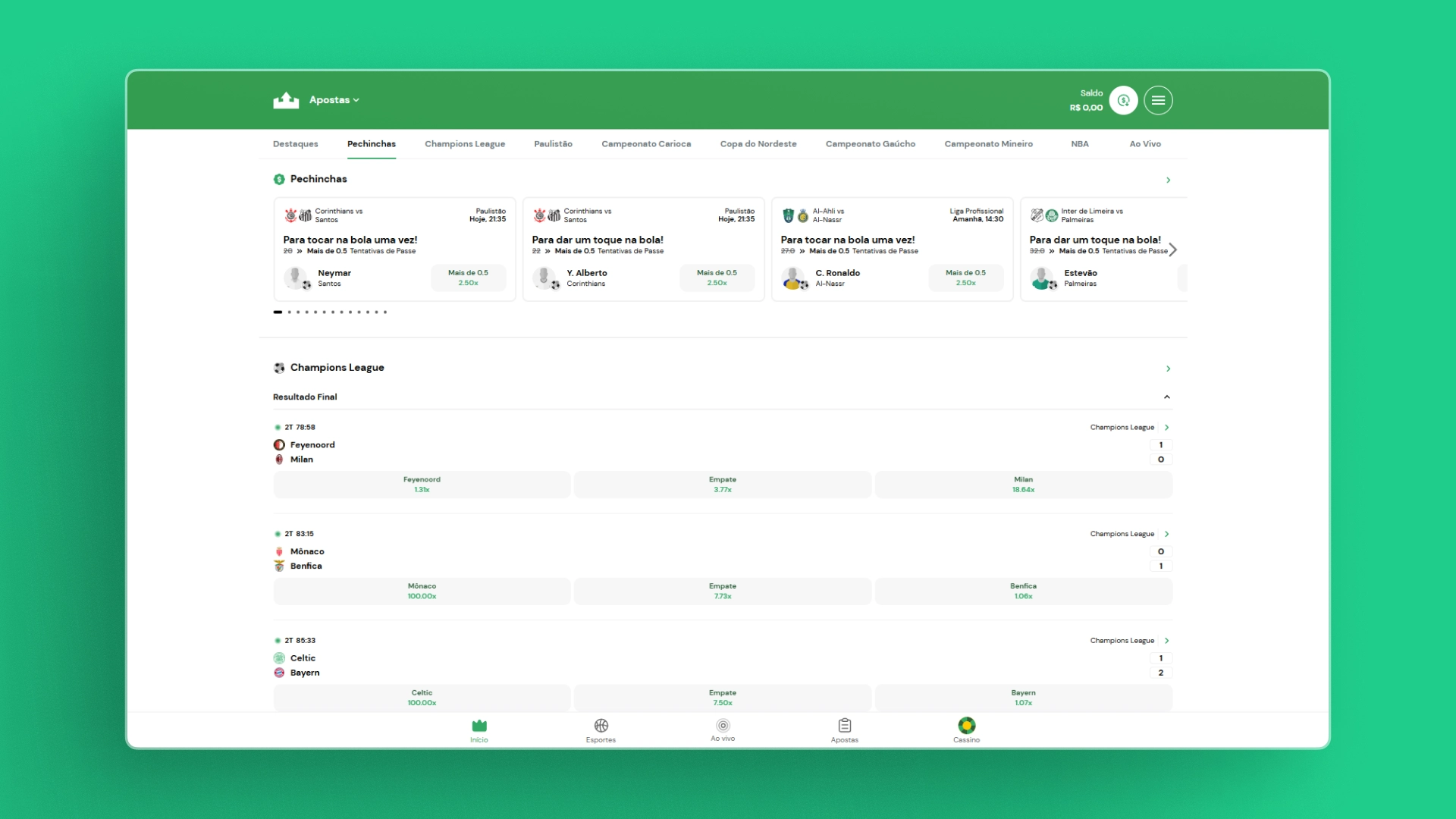
Task: Click Mônaco team crest
Action: tap(279, 552)
